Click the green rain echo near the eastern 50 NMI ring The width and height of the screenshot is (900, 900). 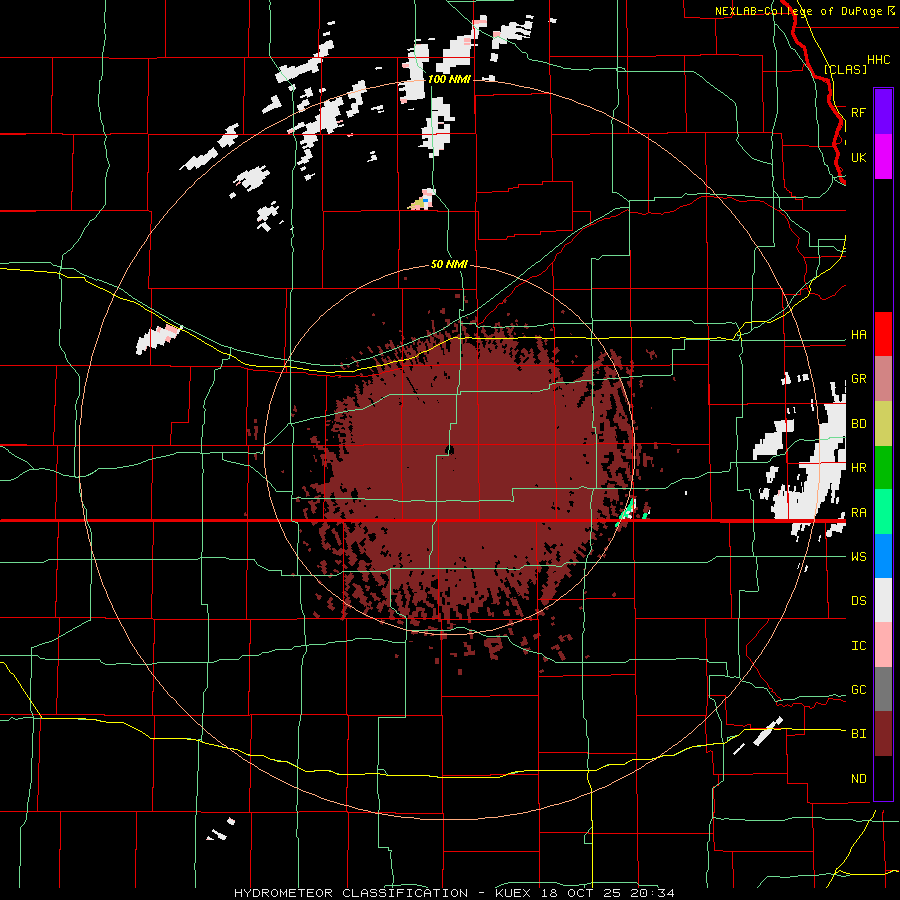pos(627,512)
